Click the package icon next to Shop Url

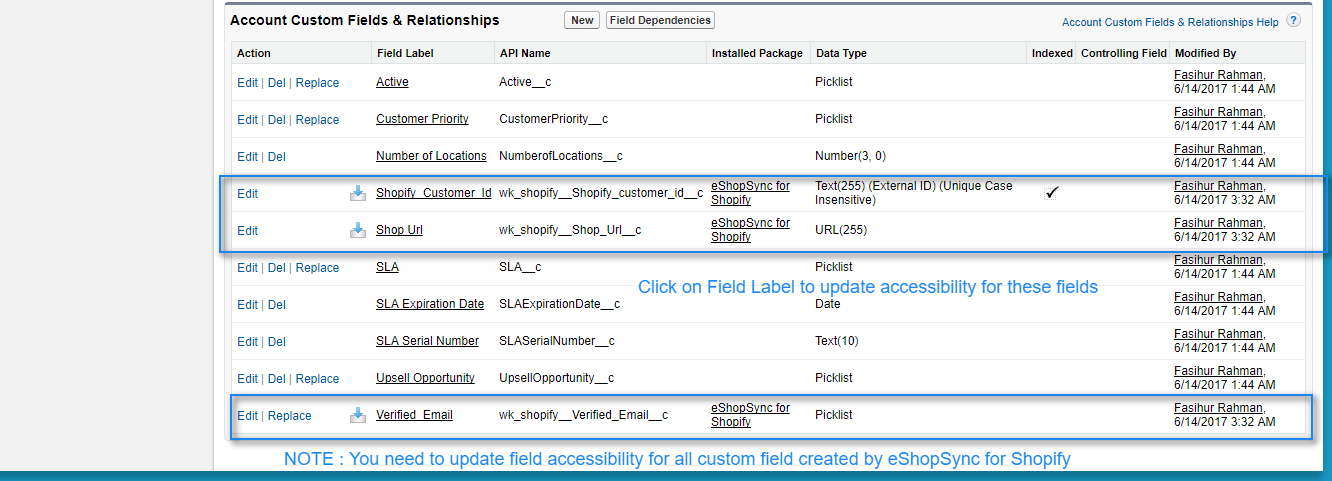tap(358, 231)
